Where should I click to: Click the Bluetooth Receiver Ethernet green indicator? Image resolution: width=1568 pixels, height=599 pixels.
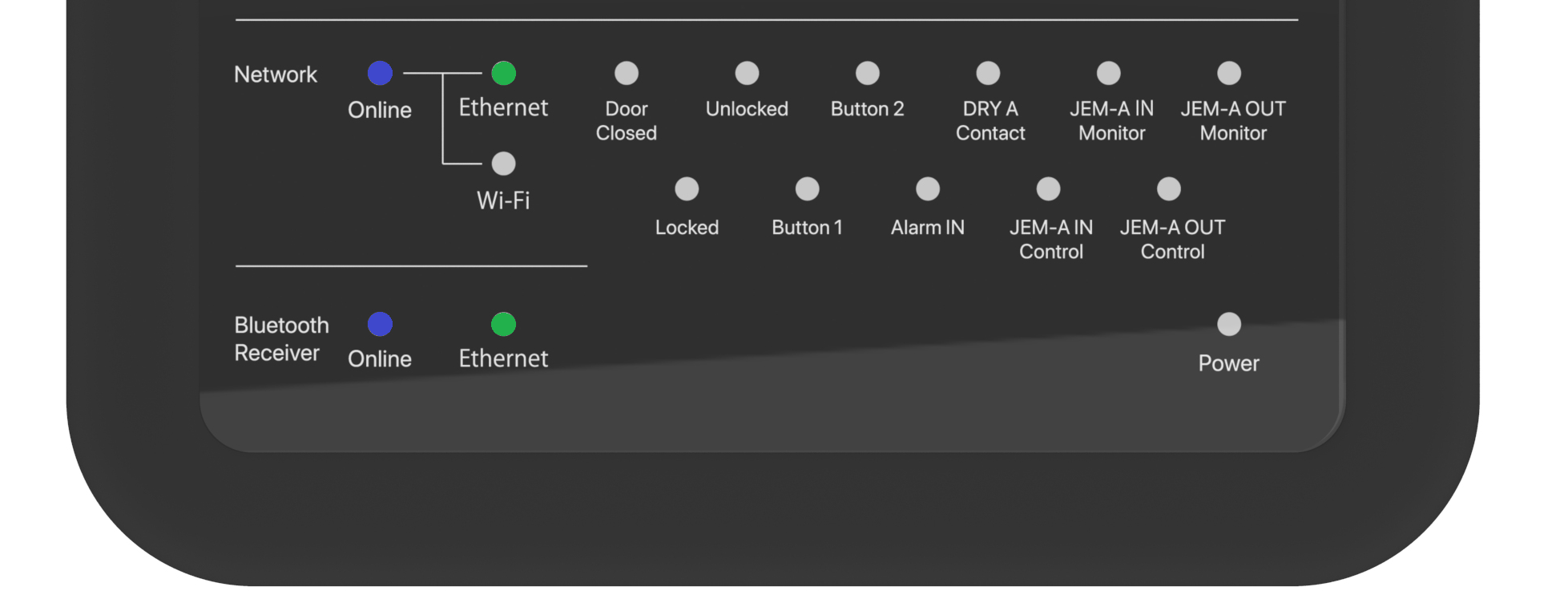(x=503, y=324)
